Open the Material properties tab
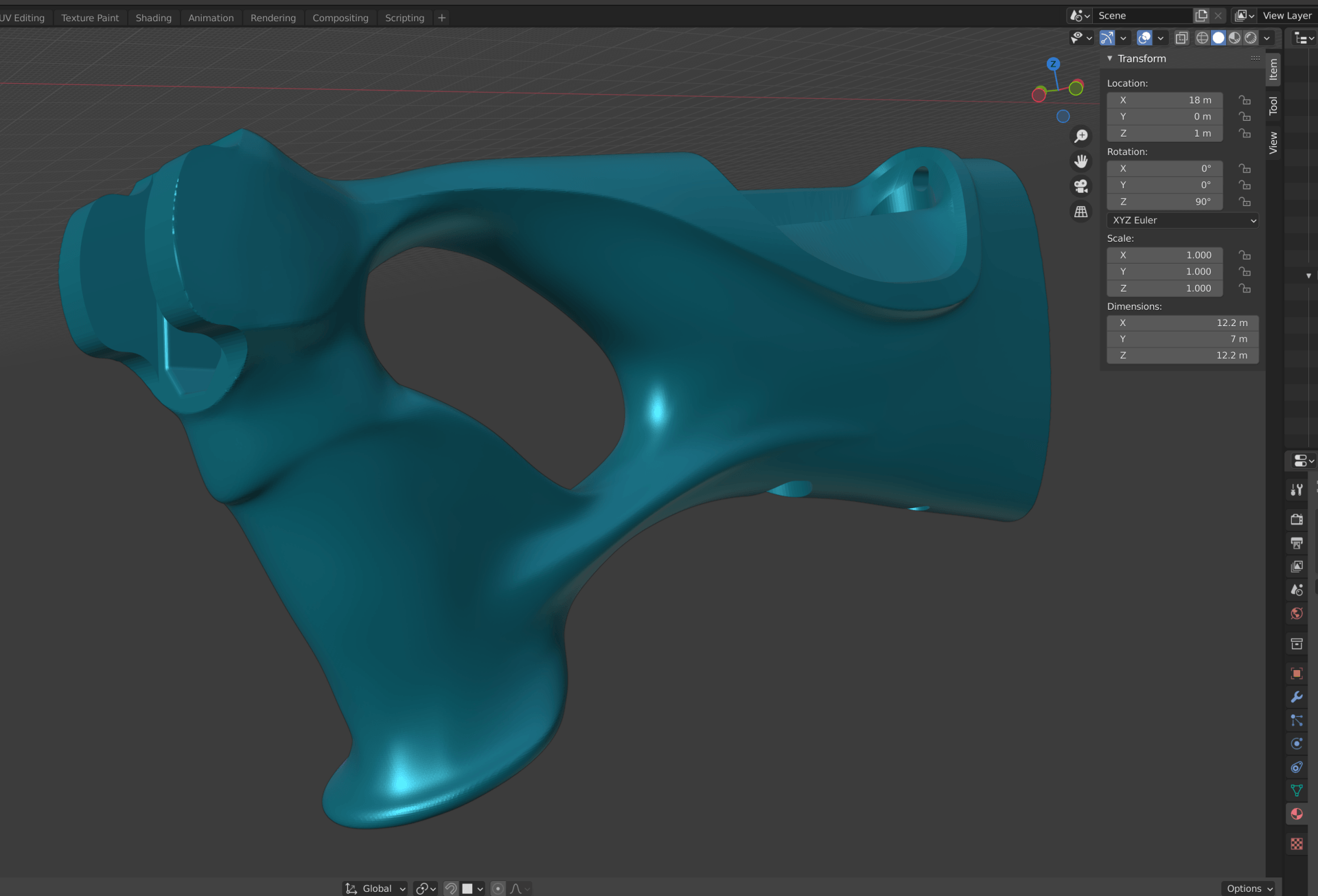The image size is (1318, 896). (x=1296, y=814)
